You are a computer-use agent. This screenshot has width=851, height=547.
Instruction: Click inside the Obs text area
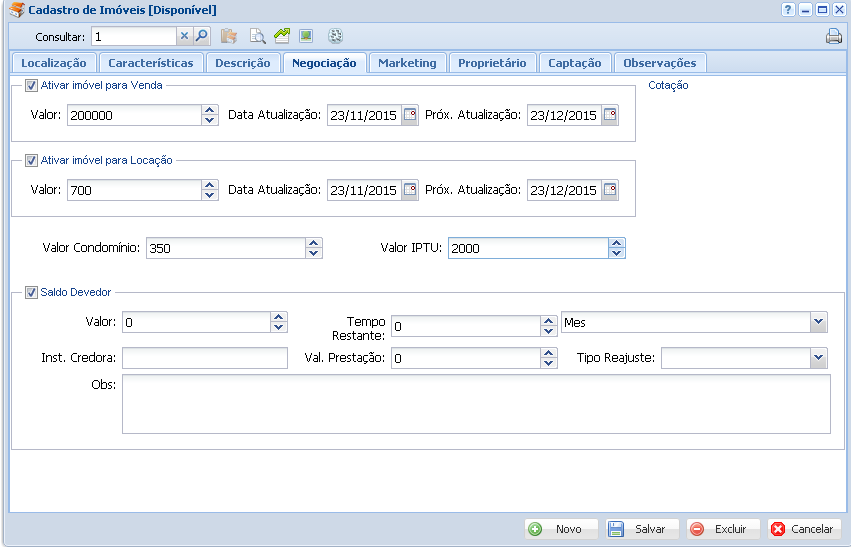475,404
